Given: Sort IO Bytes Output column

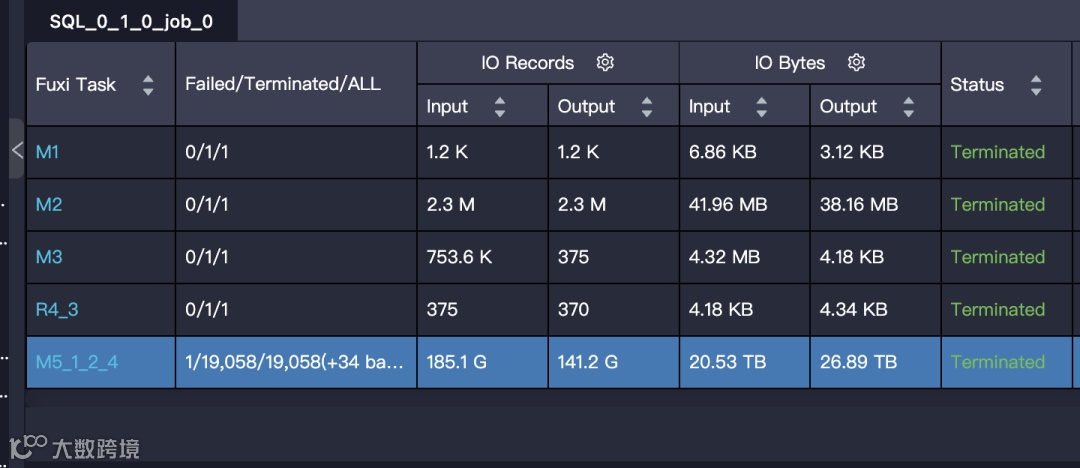Looking at the screenshot, I should 908,107.
